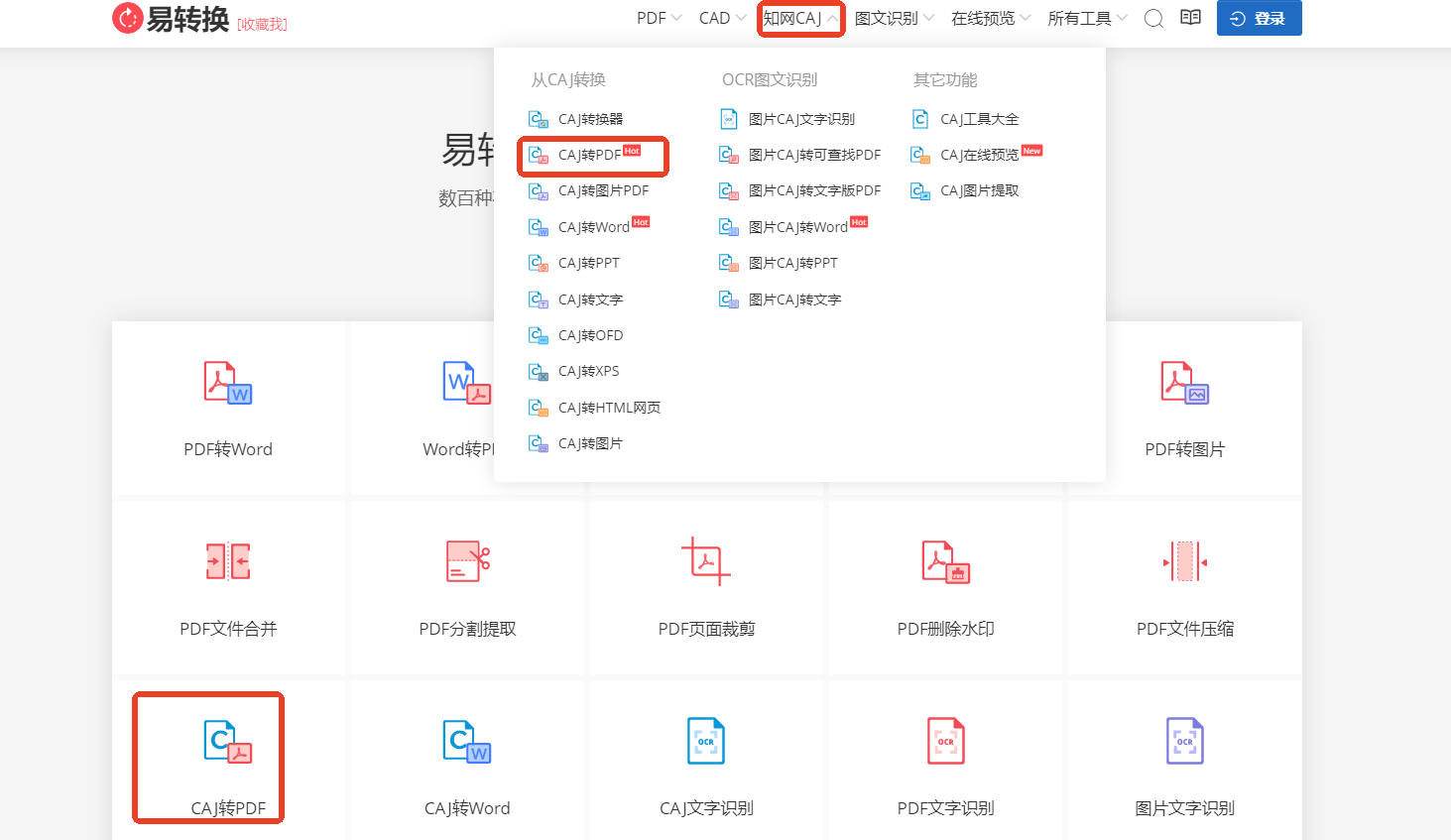Click the 易转换 logo icon
The height and width of the screenshot is (840, 1451).
(x=128, y=18)
